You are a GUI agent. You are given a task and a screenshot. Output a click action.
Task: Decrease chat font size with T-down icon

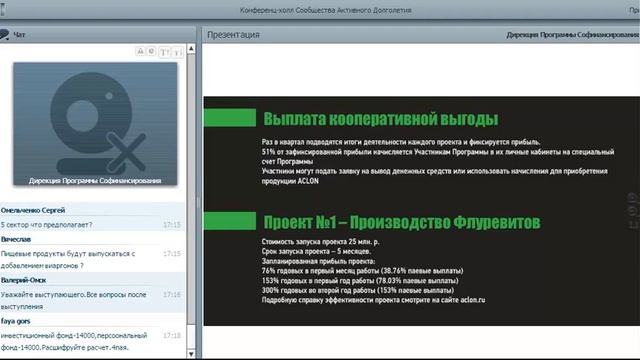click(x=178, y=52)
